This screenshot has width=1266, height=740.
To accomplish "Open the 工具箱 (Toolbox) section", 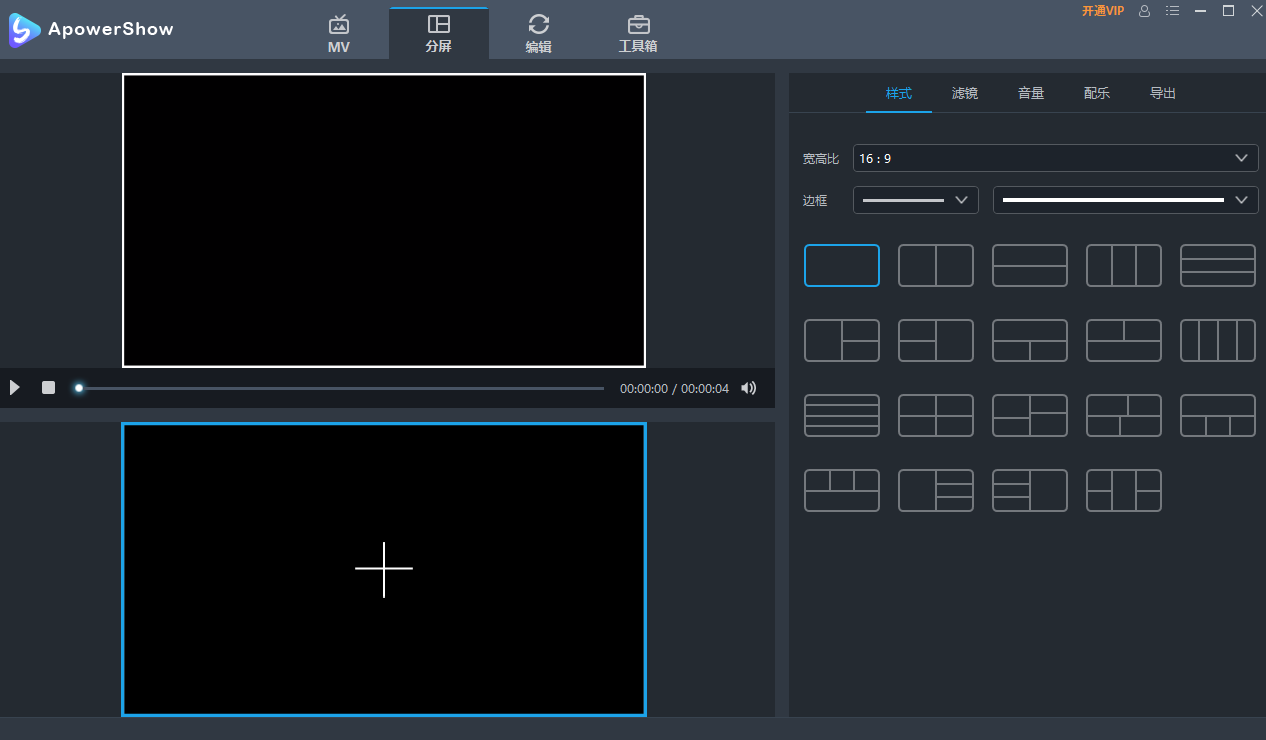I will (639, 30).
